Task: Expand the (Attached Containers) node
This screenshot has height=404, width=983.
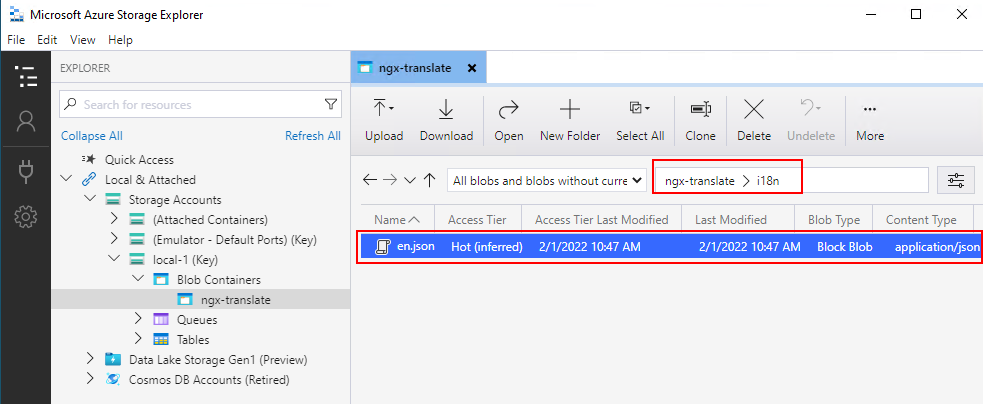Action: point(114,220)
